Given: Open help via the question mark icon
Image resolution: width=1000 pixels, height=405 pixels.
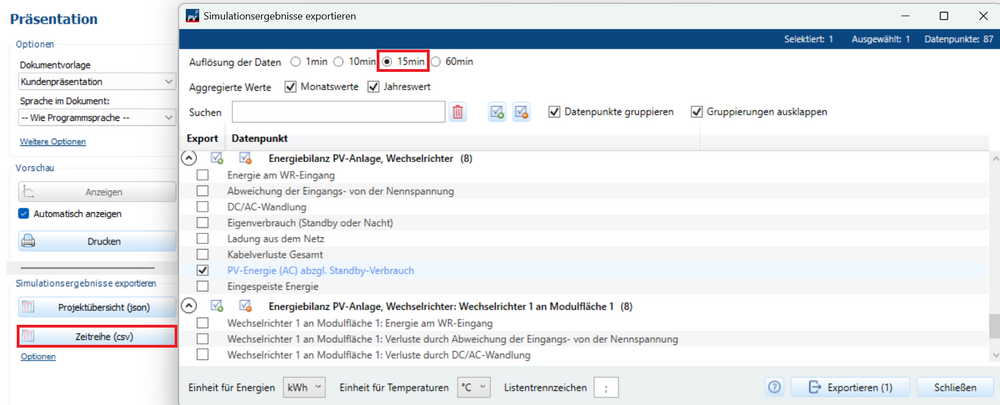Looking at the screenshot, I should pyautogui.click(x=774, y=387).
